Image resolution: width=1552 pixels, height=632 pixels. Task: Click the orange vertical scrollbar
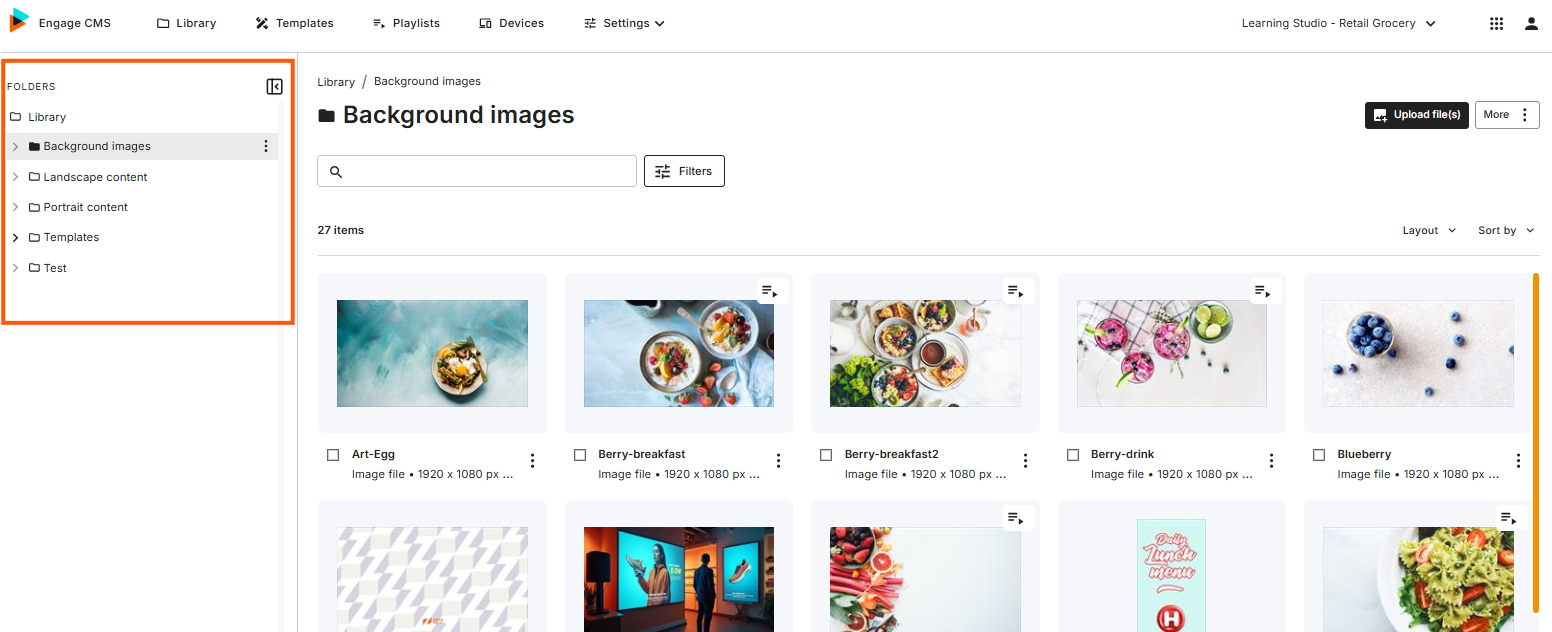click(1536, 443)
